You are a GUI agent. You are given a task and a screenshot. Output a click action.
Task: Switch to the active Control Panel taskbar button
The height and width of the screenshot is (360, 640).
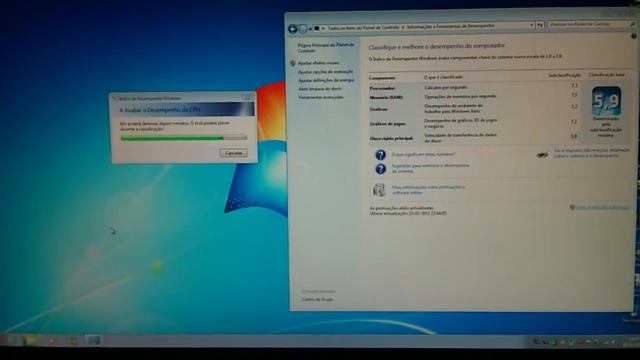94,340
